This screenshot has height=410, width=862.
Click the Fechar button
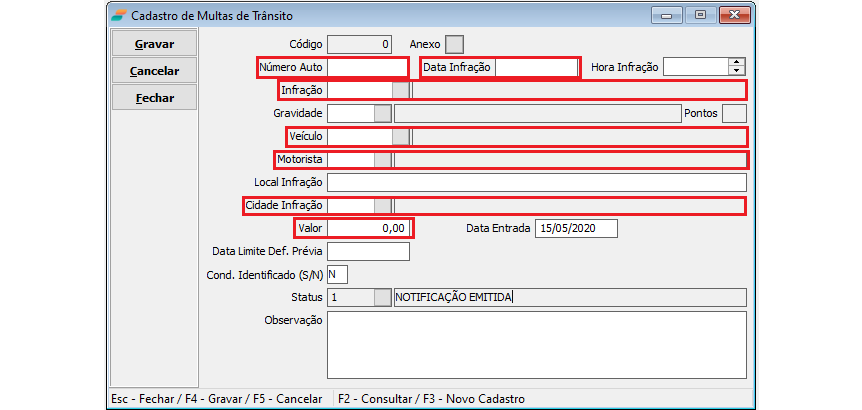(x=154, y=98)
